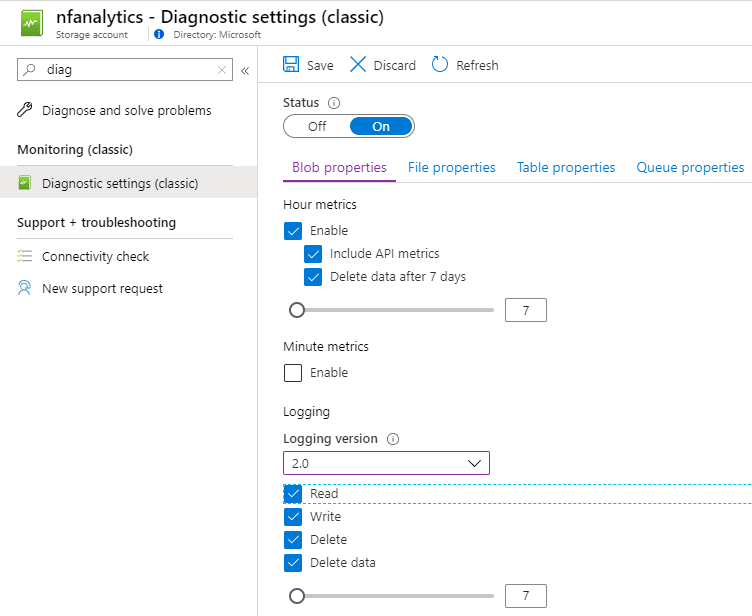752x616 pixels.
Task: Open Diagnose and solve problems wrench icon
Action: pyautogui.click(x=24, y=110)
